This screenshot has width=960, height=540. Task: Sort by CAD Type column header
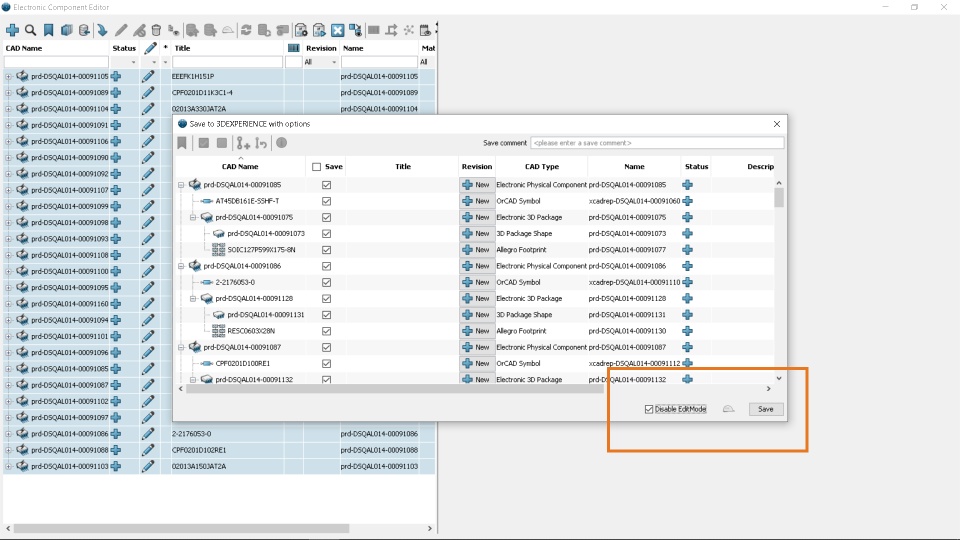coord(542,167)
